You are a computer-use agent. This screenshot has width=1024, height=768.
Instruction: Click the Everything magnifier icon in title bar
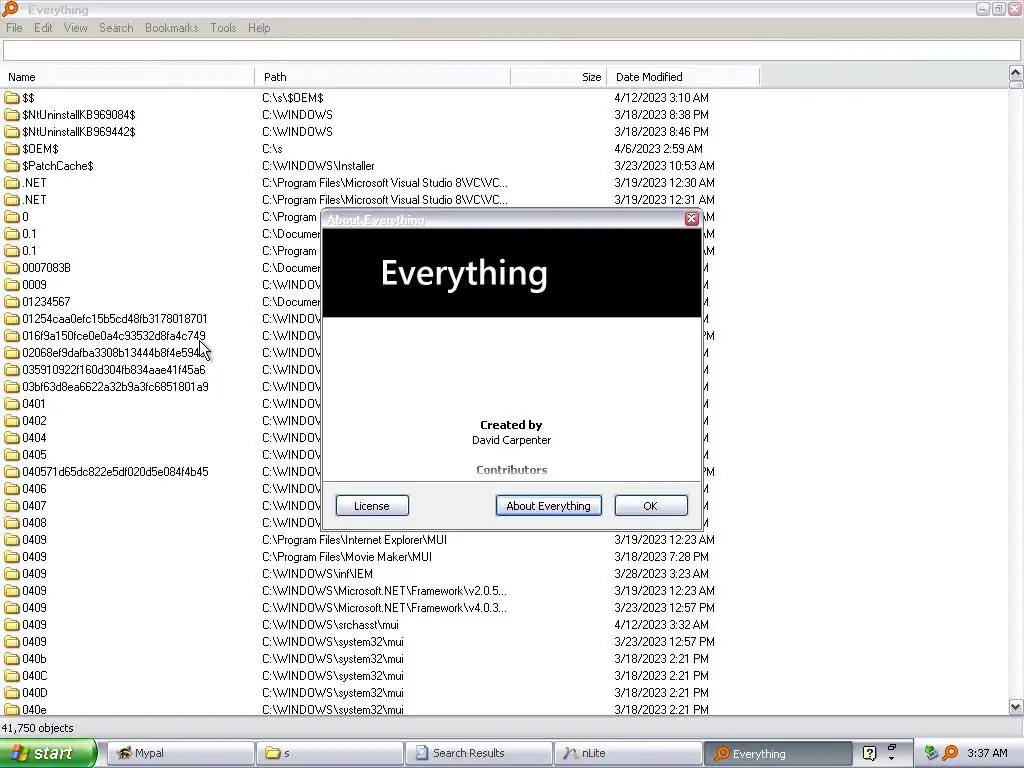coord(9,8)
